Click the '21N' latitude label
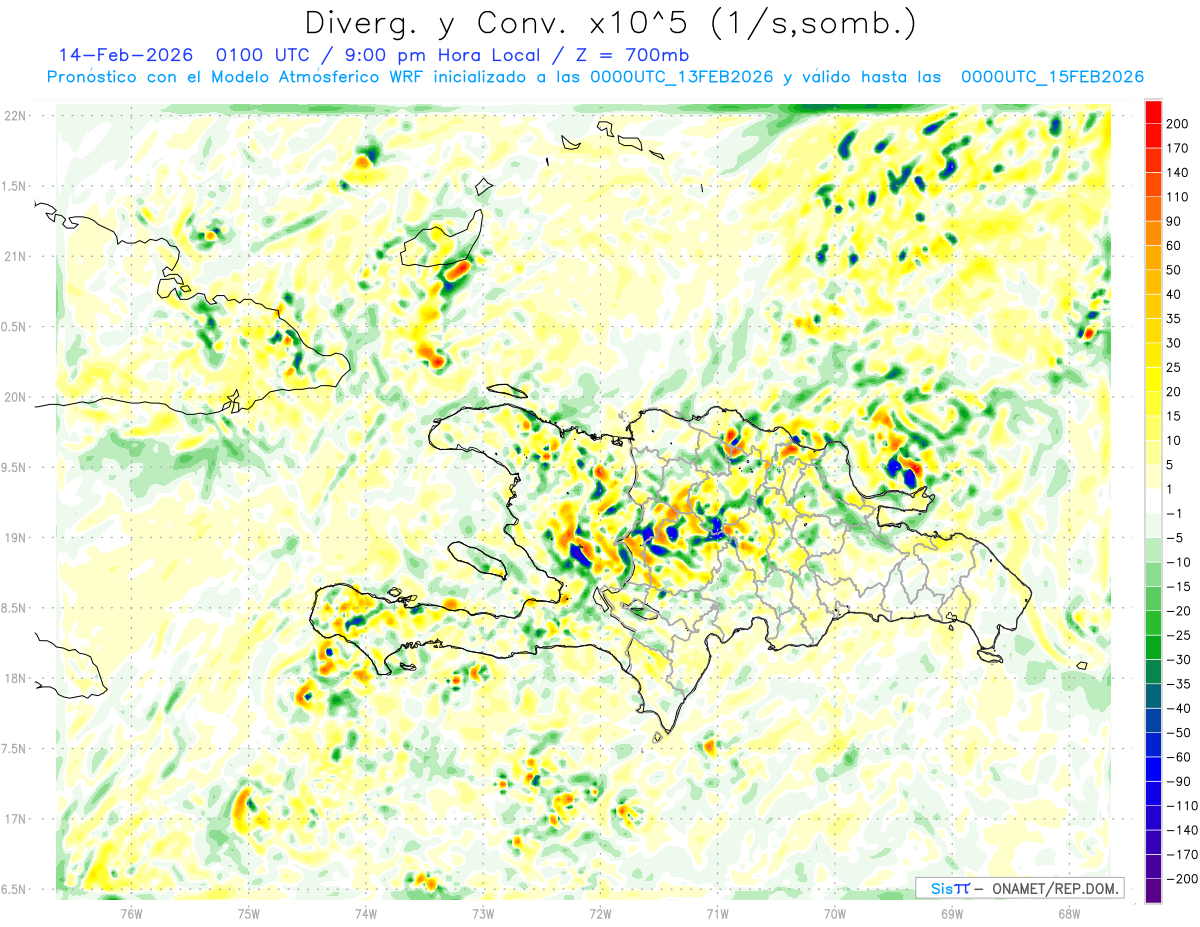Screen dimensions: 1200x927 pyautogui.click(x=16, y=257)
